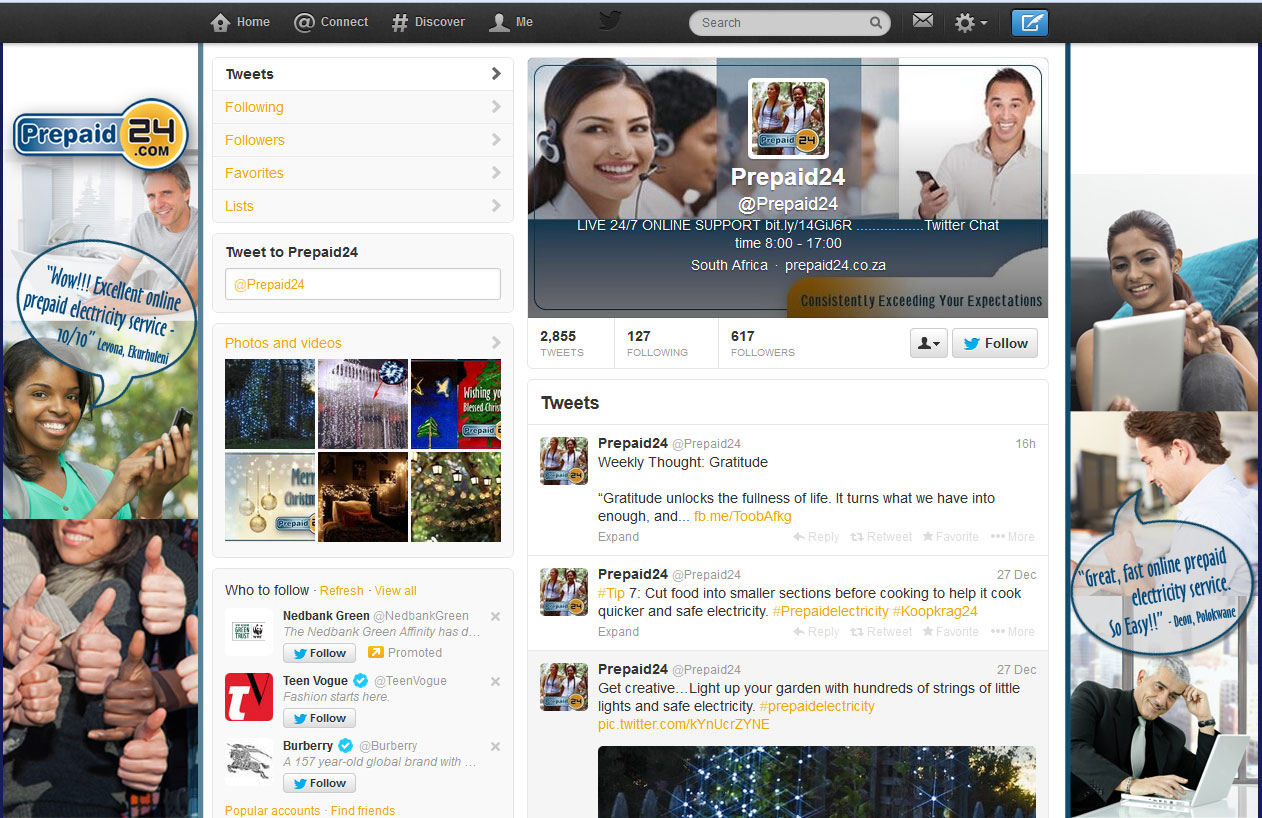Open direct messages envelope icon
Viewport: 1262px width, 818px height.
click(x=923, y=21)
